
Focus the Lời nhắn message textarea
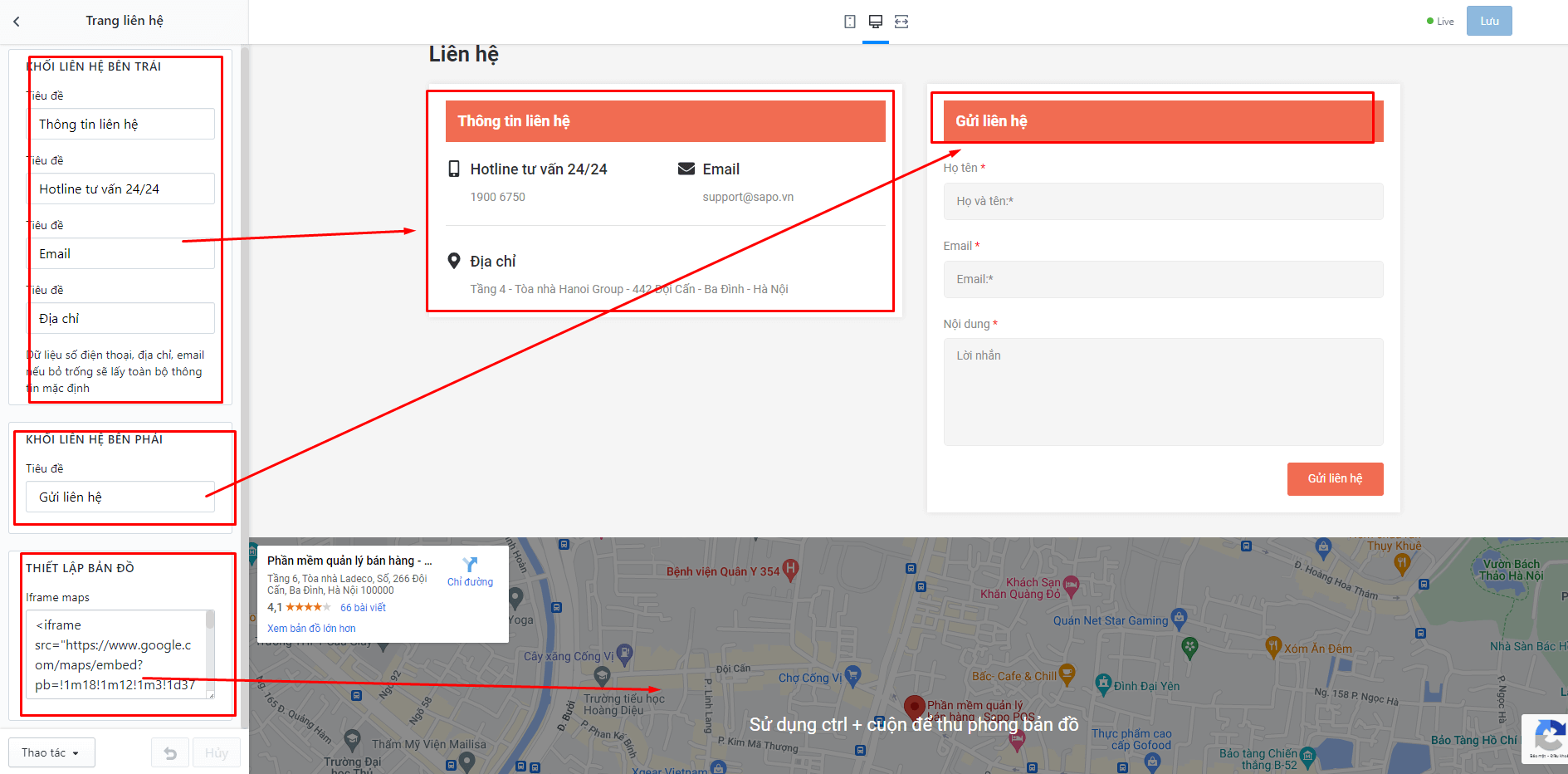1163,392
